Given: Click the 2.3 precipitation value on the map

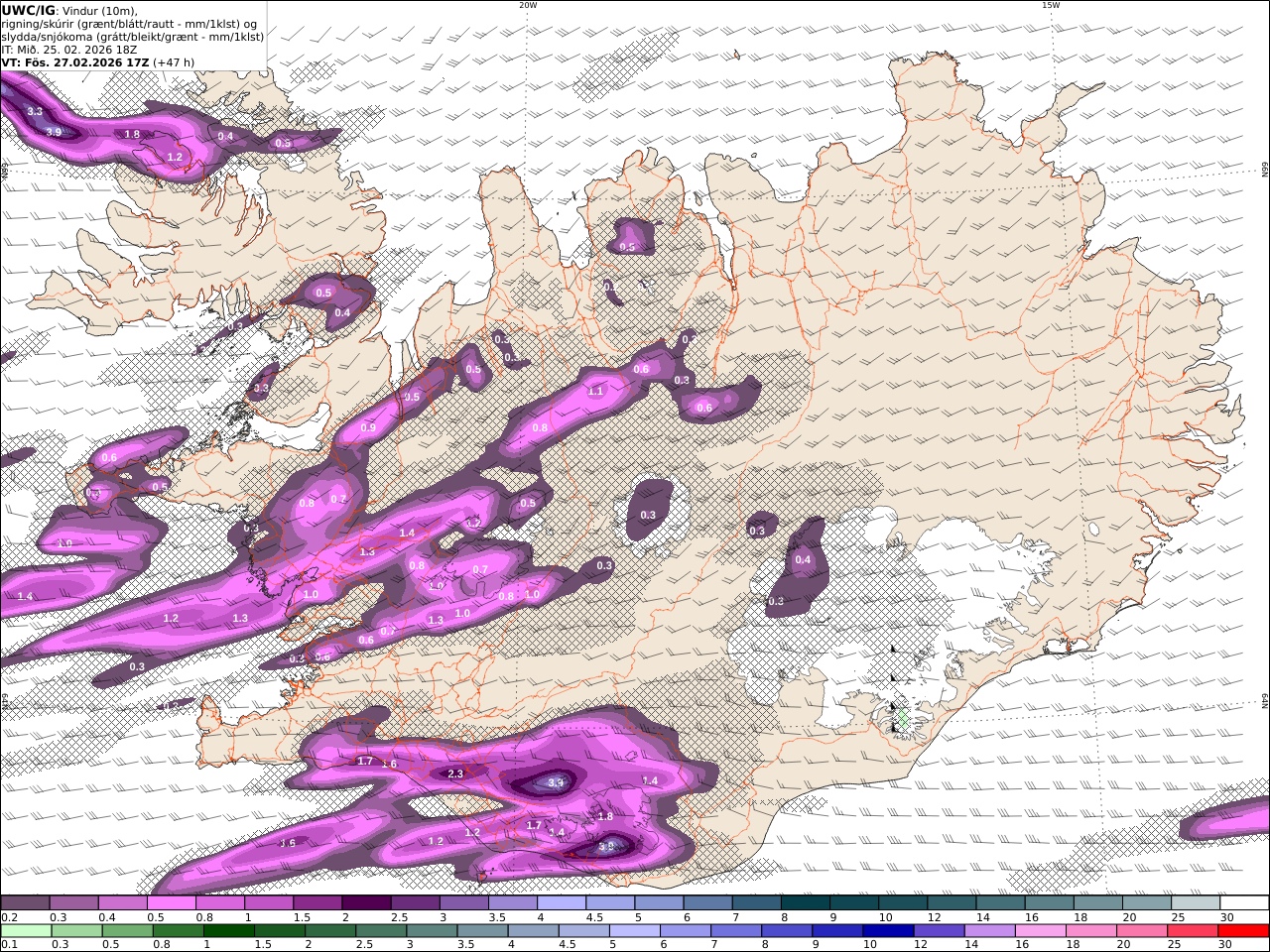Looking at the screenshot, I should tap(455, 773).
